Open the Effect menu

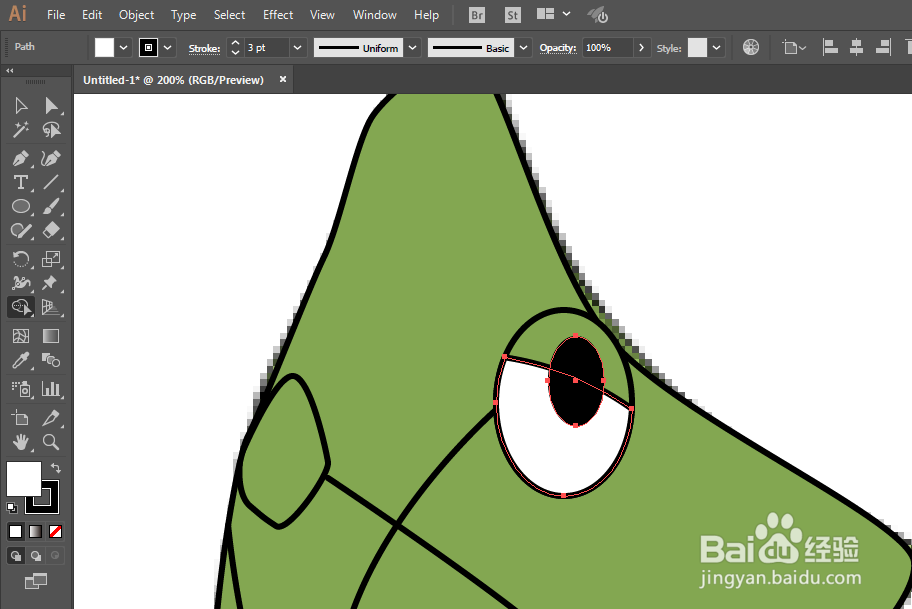pos(278,15)
